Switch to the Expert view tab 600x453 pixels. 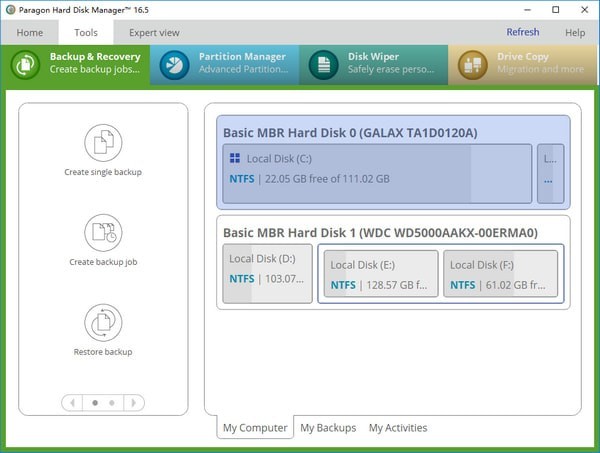coord(154,33)
